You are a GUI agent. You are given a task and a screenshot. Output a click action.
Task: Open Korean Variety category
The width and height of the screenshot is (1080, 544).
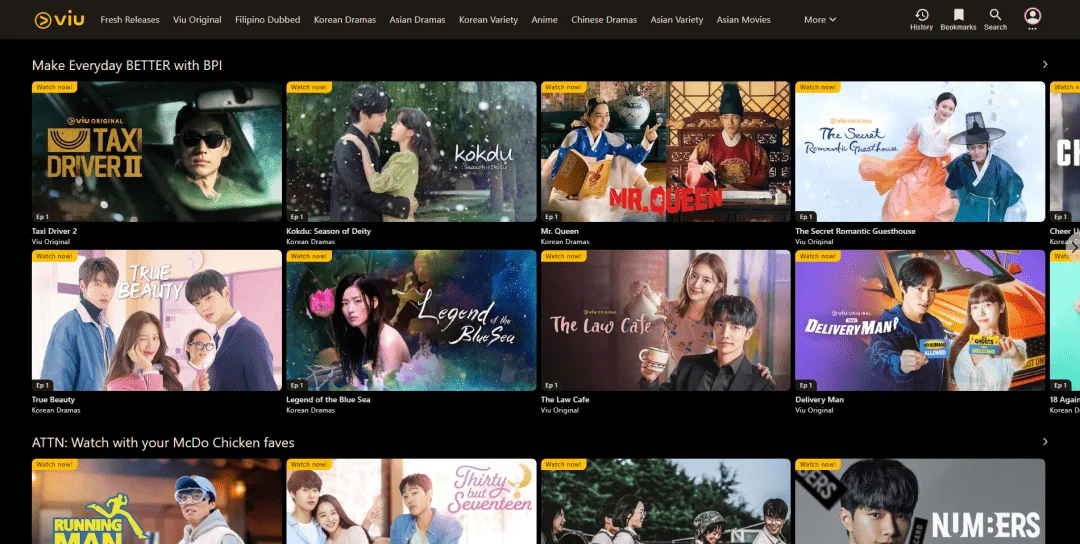click(x=488, y=20)
